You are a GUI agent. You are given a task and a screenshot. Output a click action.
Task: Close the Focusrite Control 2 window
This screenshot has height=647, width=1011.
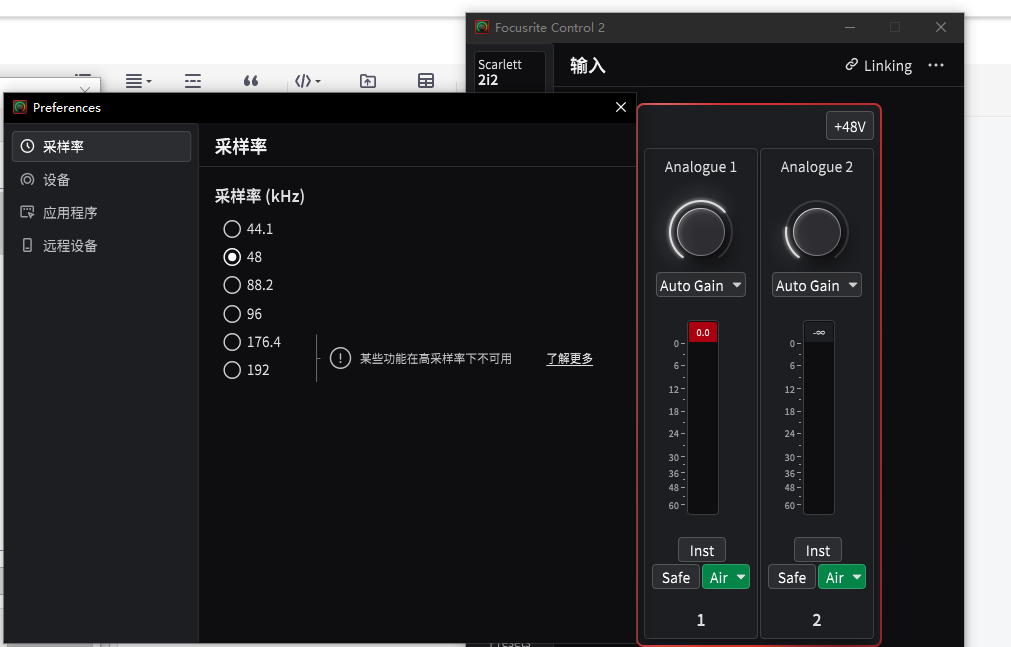[941, 27]
